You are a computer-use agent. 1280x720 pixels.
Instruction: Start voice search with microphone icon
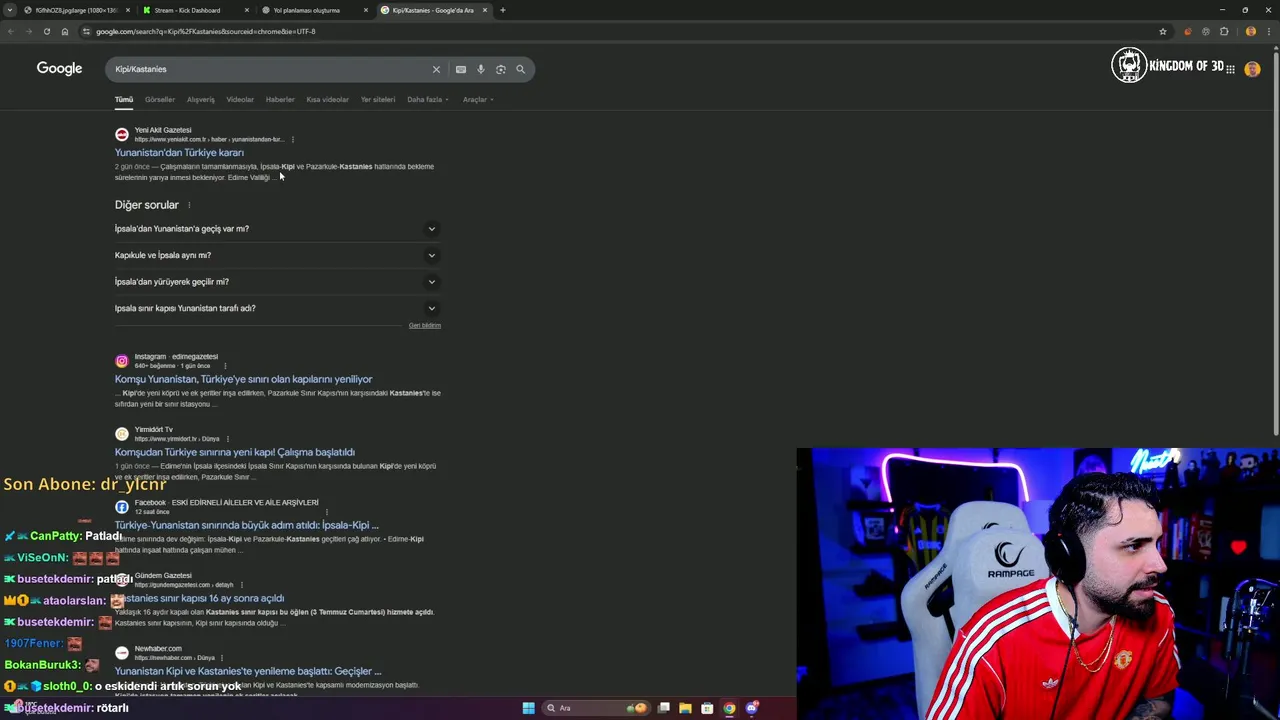pos(480,69)
